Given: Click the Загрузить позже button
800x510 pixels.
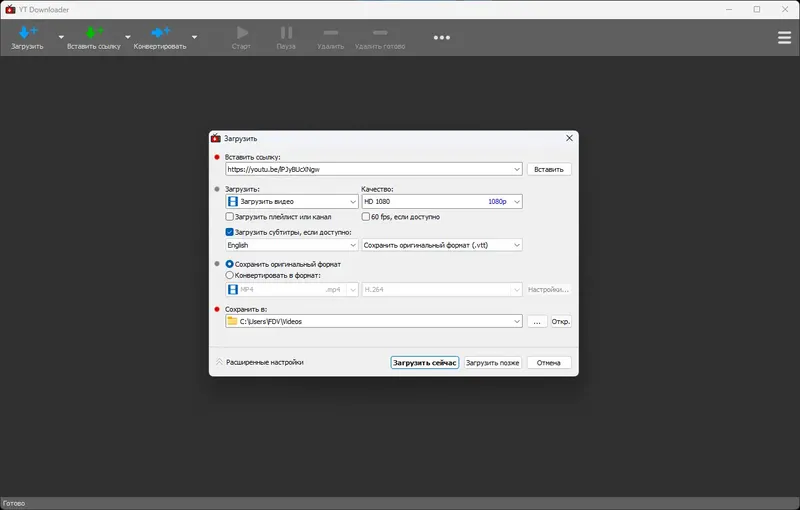Looking at the screenshot, I should (x=492, y=363).
